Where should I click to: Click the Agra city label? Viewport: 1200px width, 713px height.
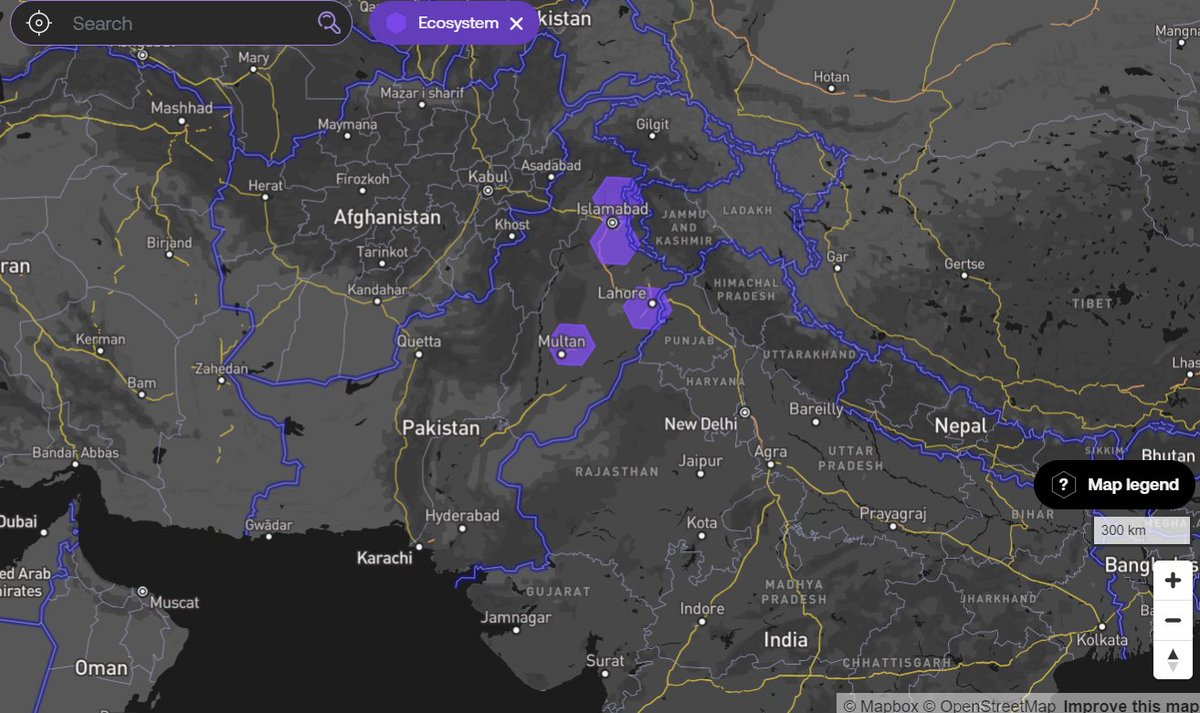pos(770,452)
